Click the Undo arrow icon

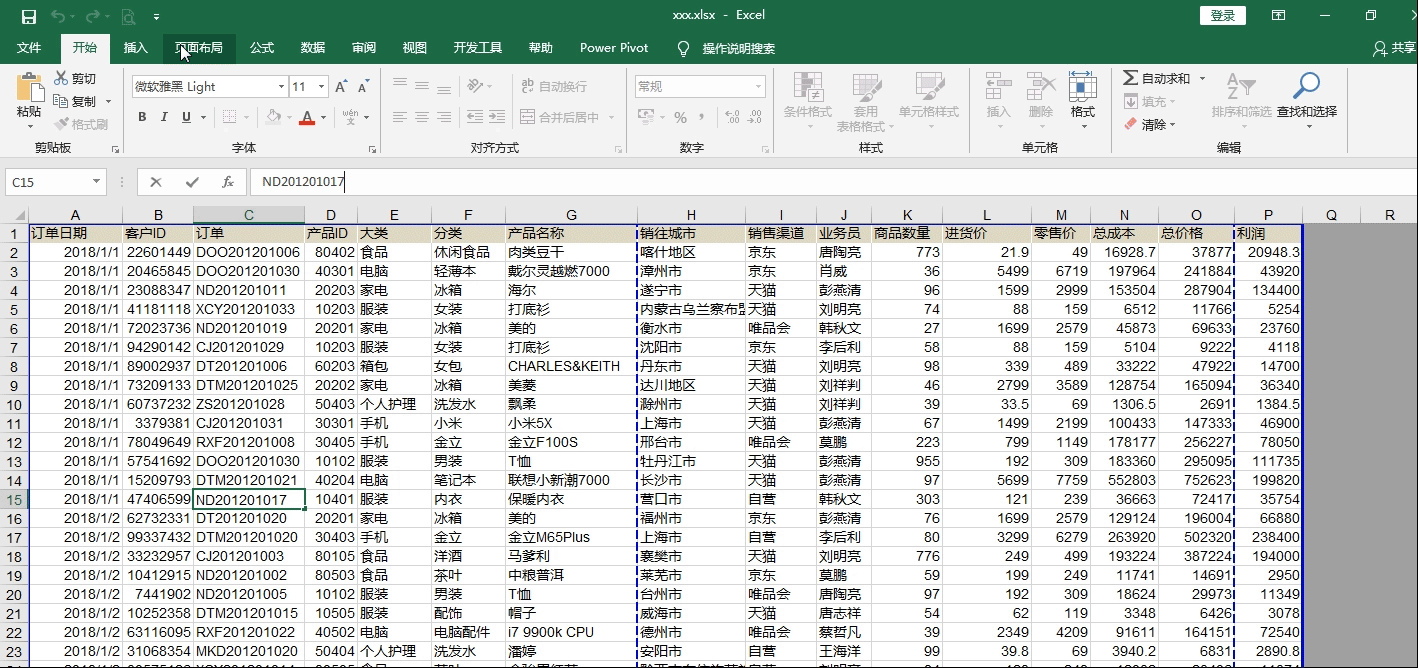57,16
